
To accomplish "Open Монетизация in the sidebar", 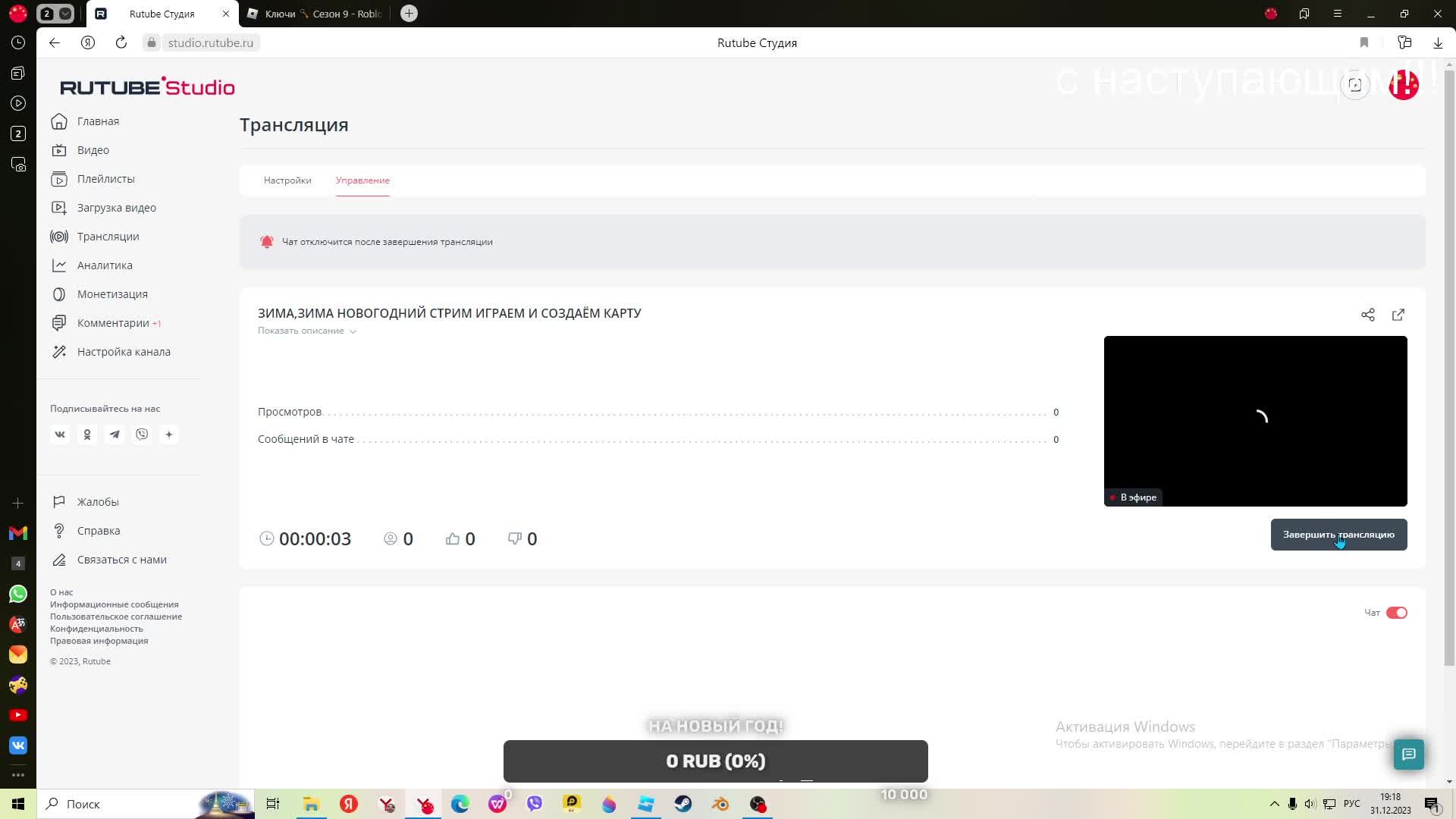I will pos(112,294).
